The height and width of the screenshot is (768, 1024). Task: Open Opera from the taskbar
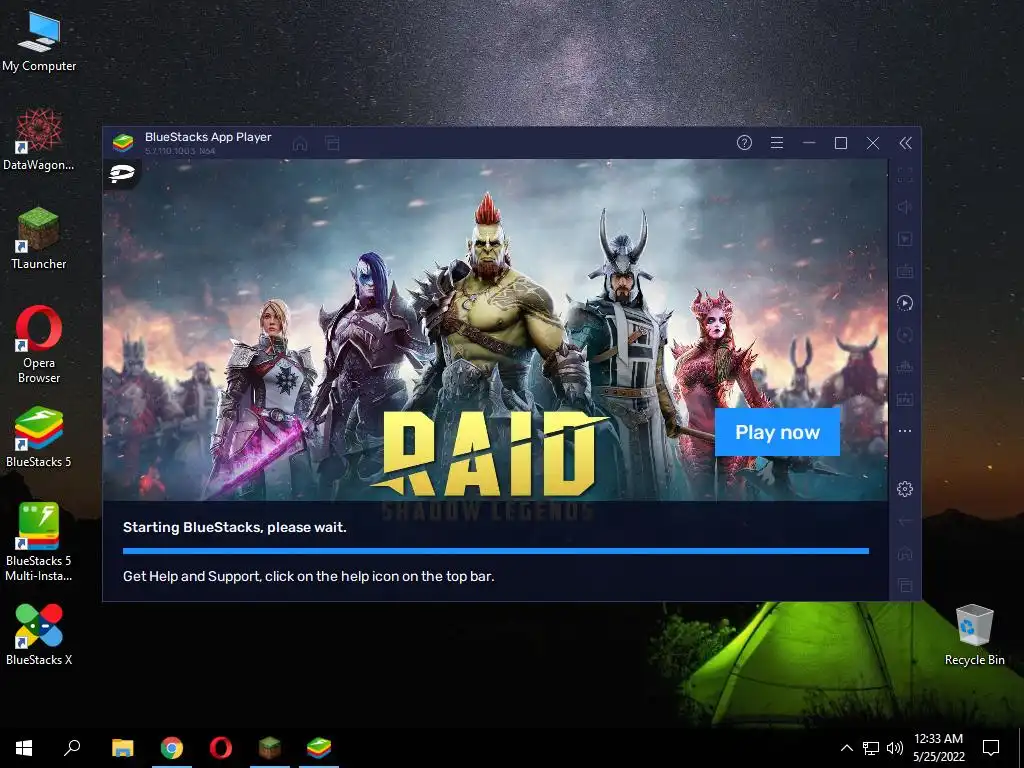[221, 748]
